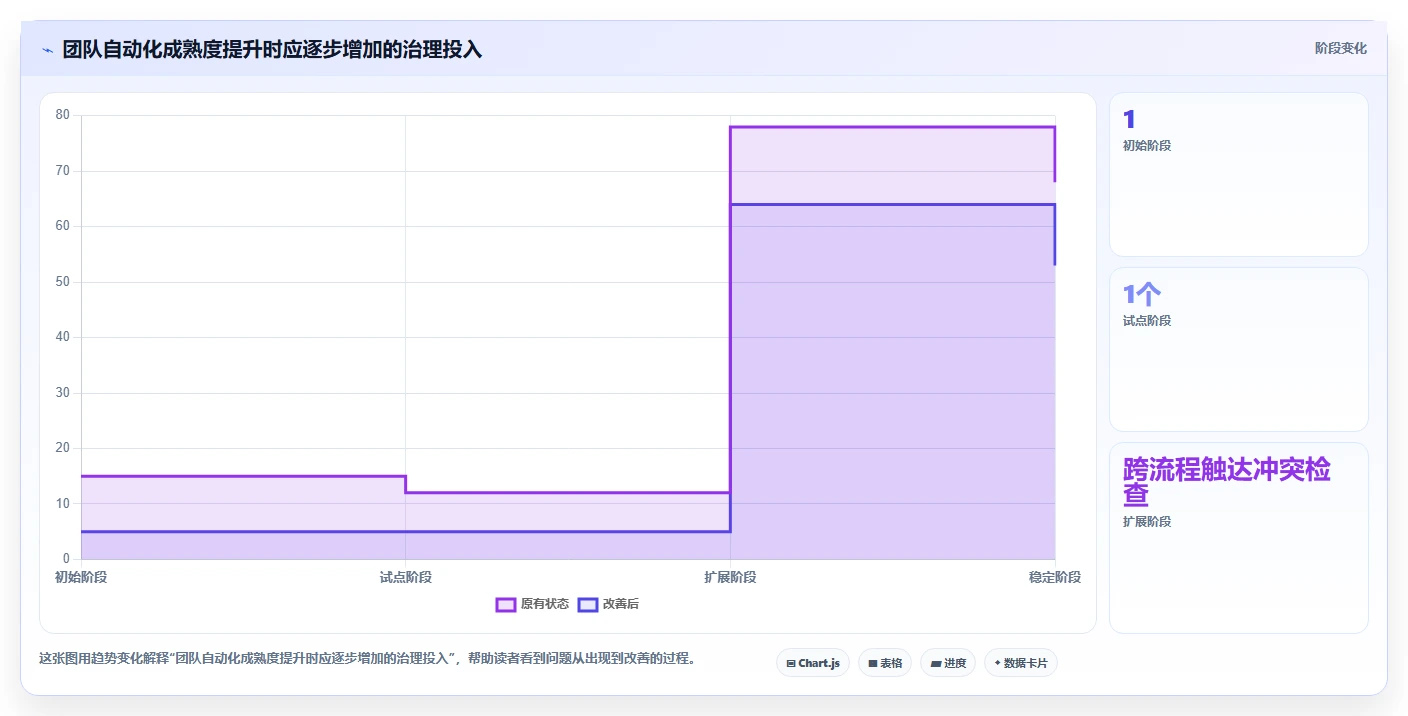Click the chart title 团队自动化成熟度提升时应逐步增加的治理投入
Viewport: 1408px width, 716px height.
coord(272,50)
